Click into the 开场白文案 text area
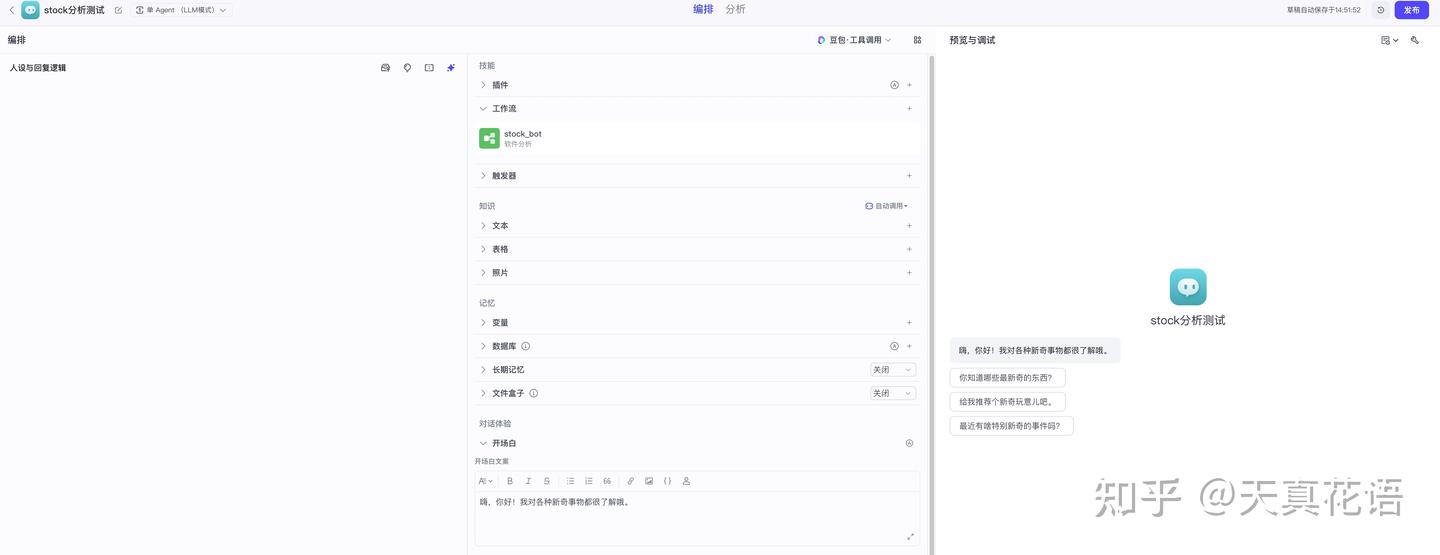 click(x=697, y=518)
